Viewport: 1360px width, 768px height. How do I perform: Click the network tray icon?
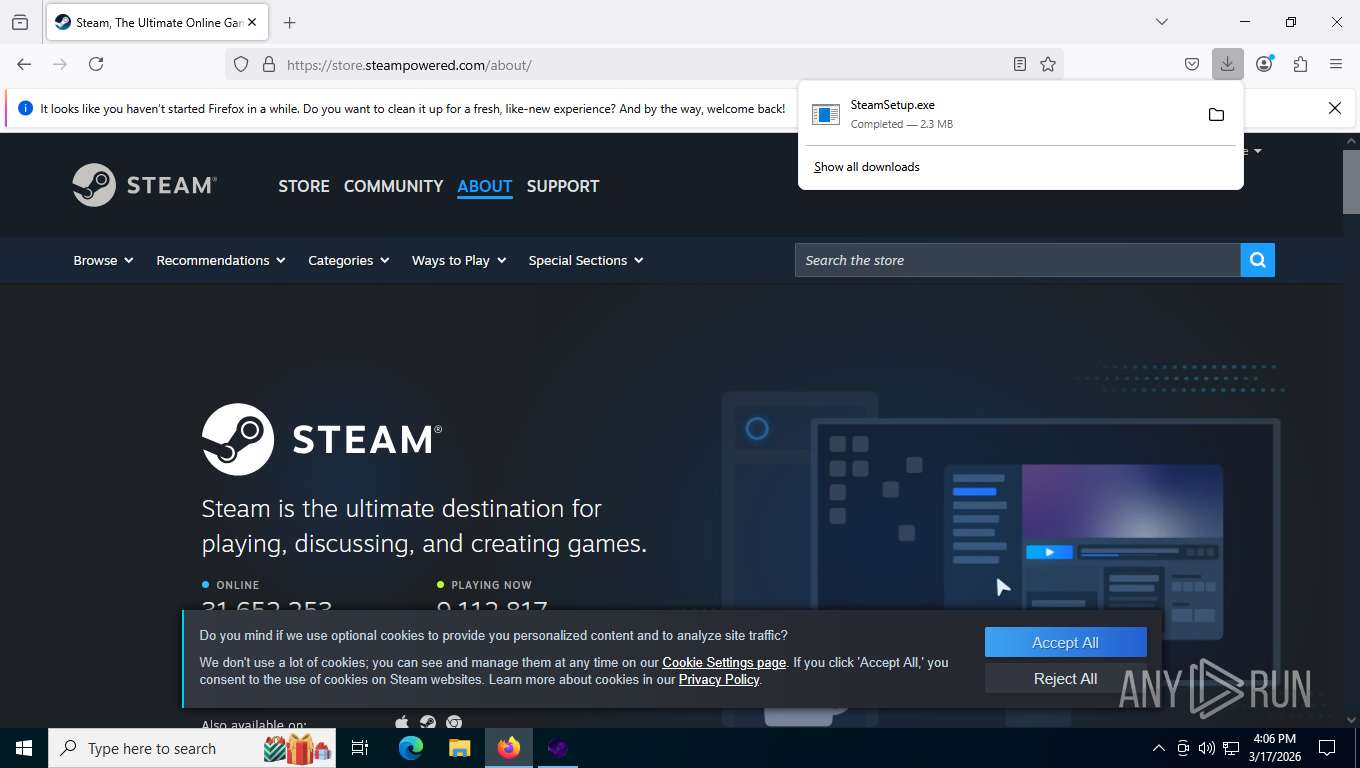[x=1232, y=748]
